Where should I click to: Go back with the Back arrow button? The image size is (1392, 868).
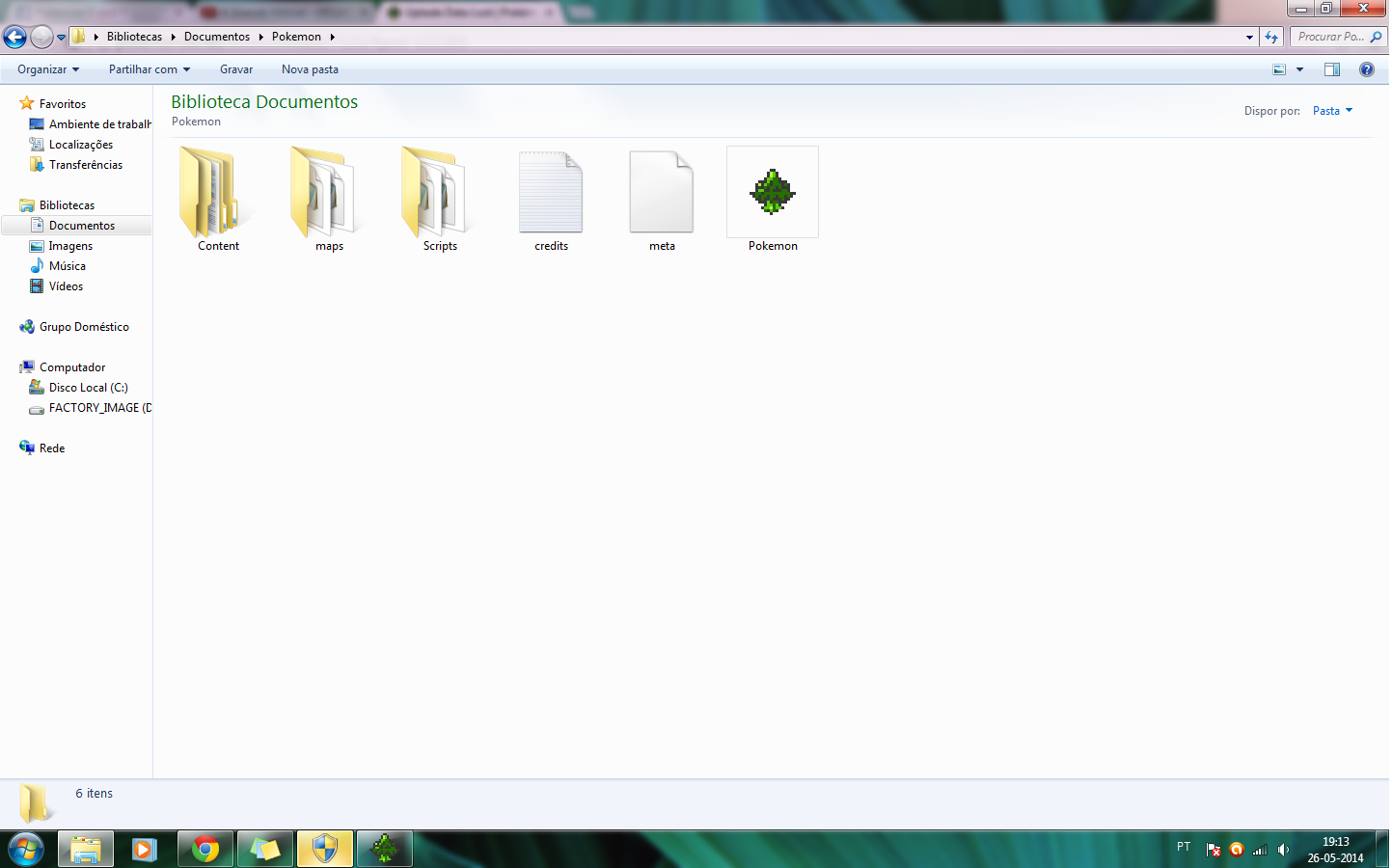coord(14,37)
